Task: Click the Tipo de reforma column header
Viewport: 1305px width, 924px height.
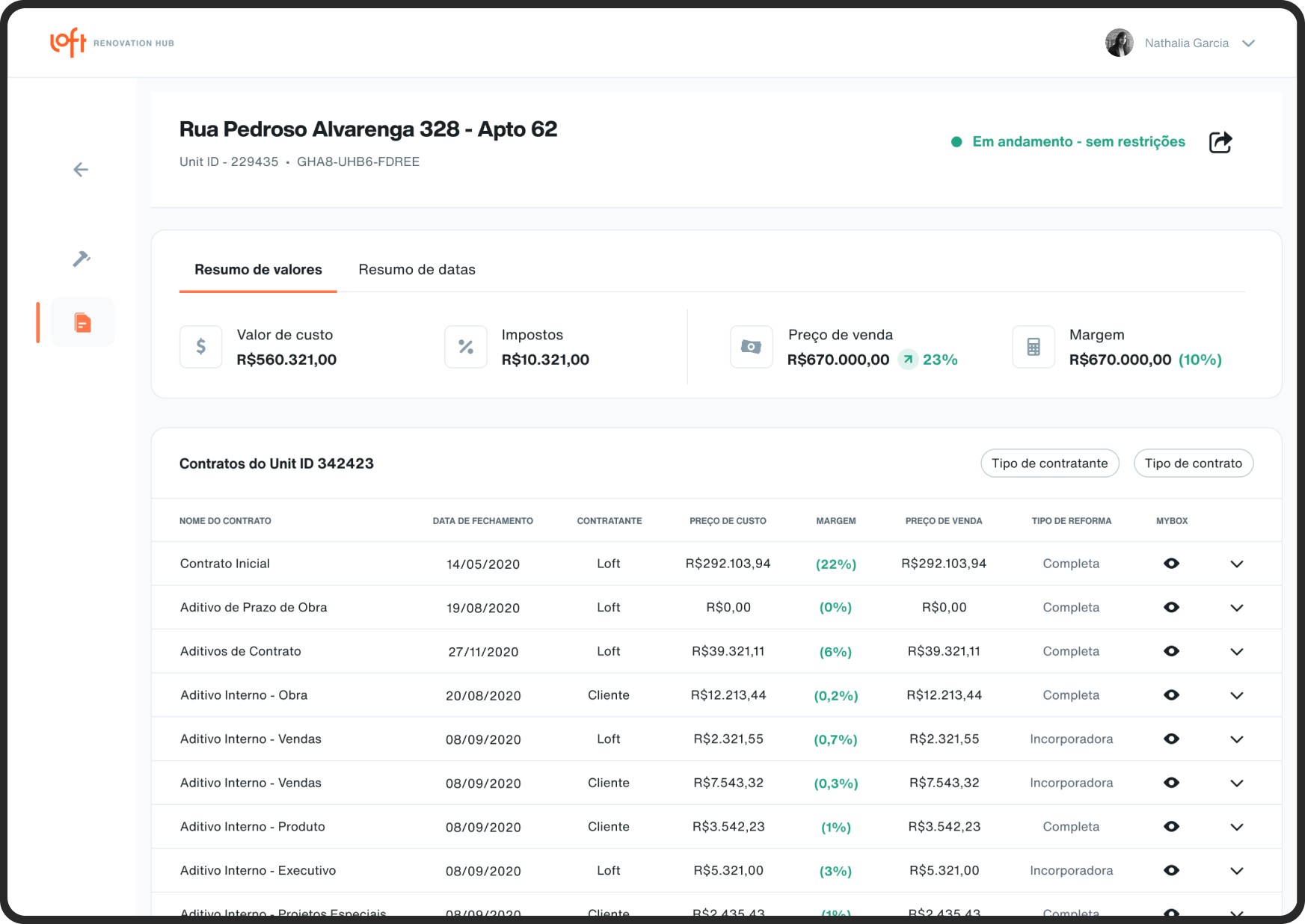Action: click(1071, 521)
